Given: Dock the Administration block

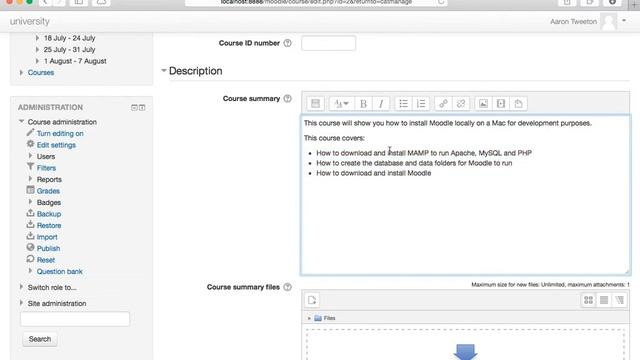Looking at the screenshot, I should click(142, 107).
